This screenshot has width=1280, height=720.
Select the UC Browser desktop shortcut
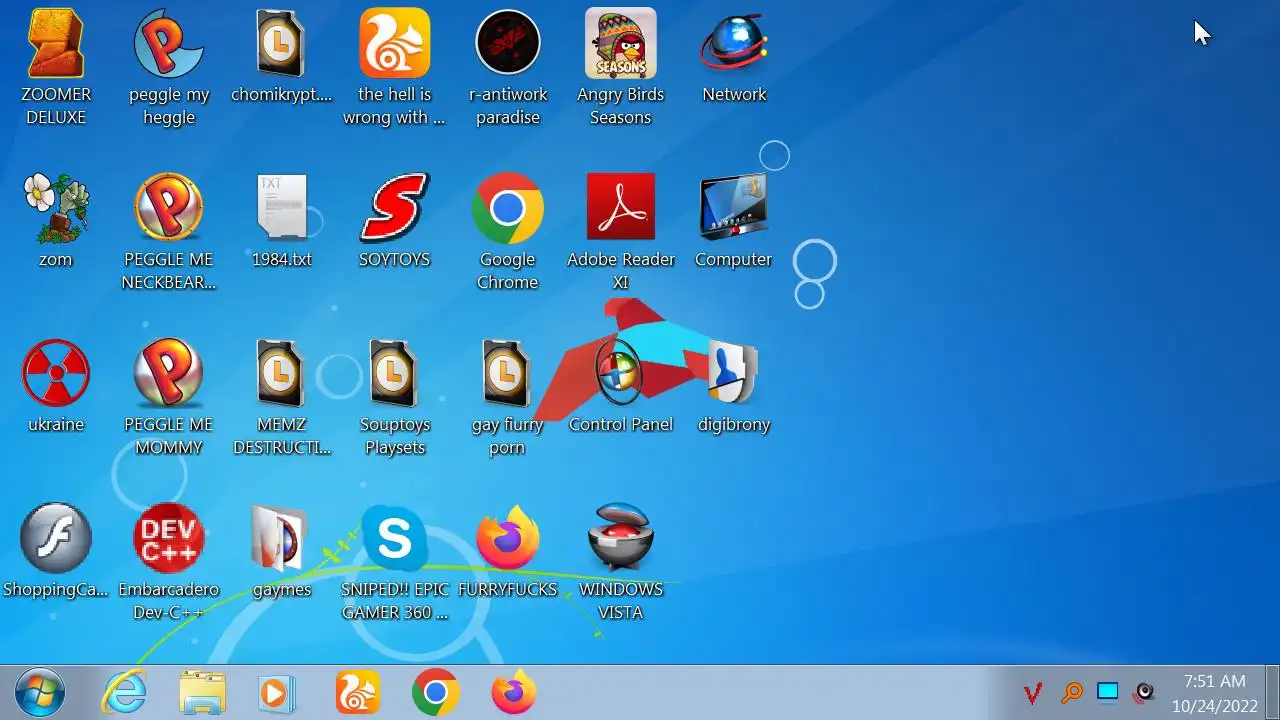(395, 43)
